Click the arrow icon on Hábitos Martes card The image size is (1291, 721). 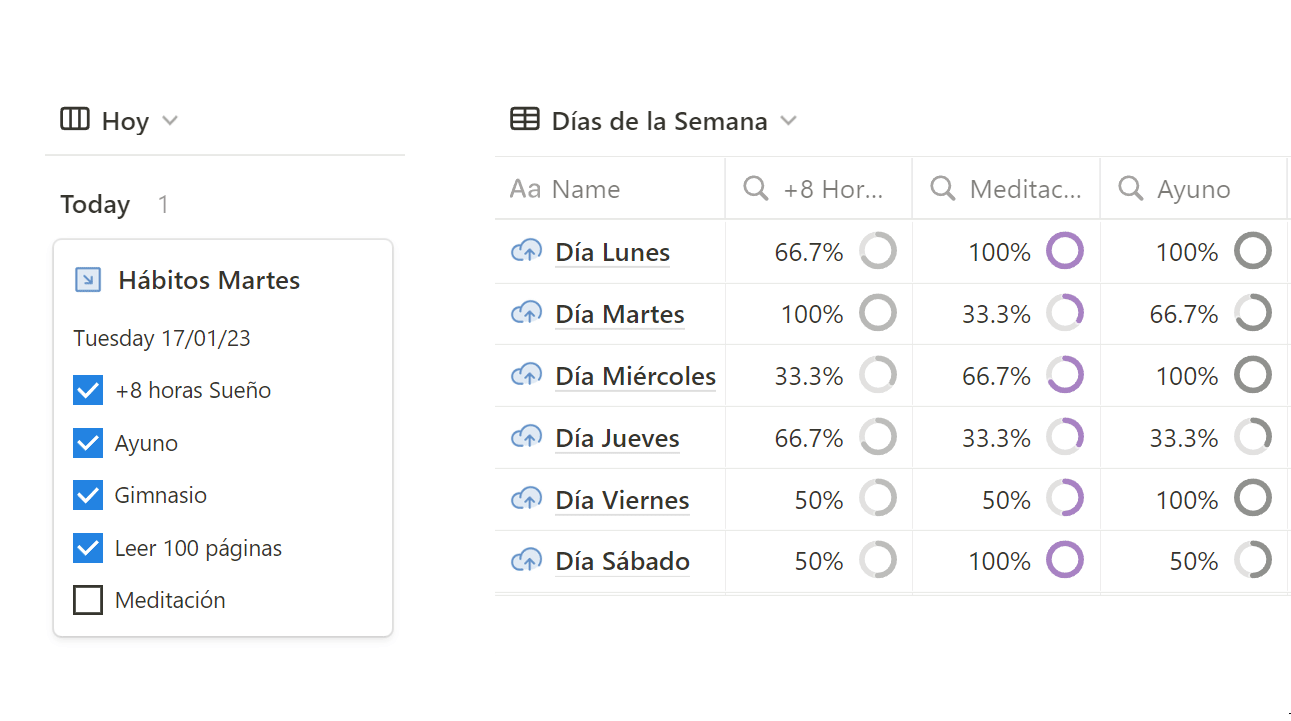(x=88, y=280)
